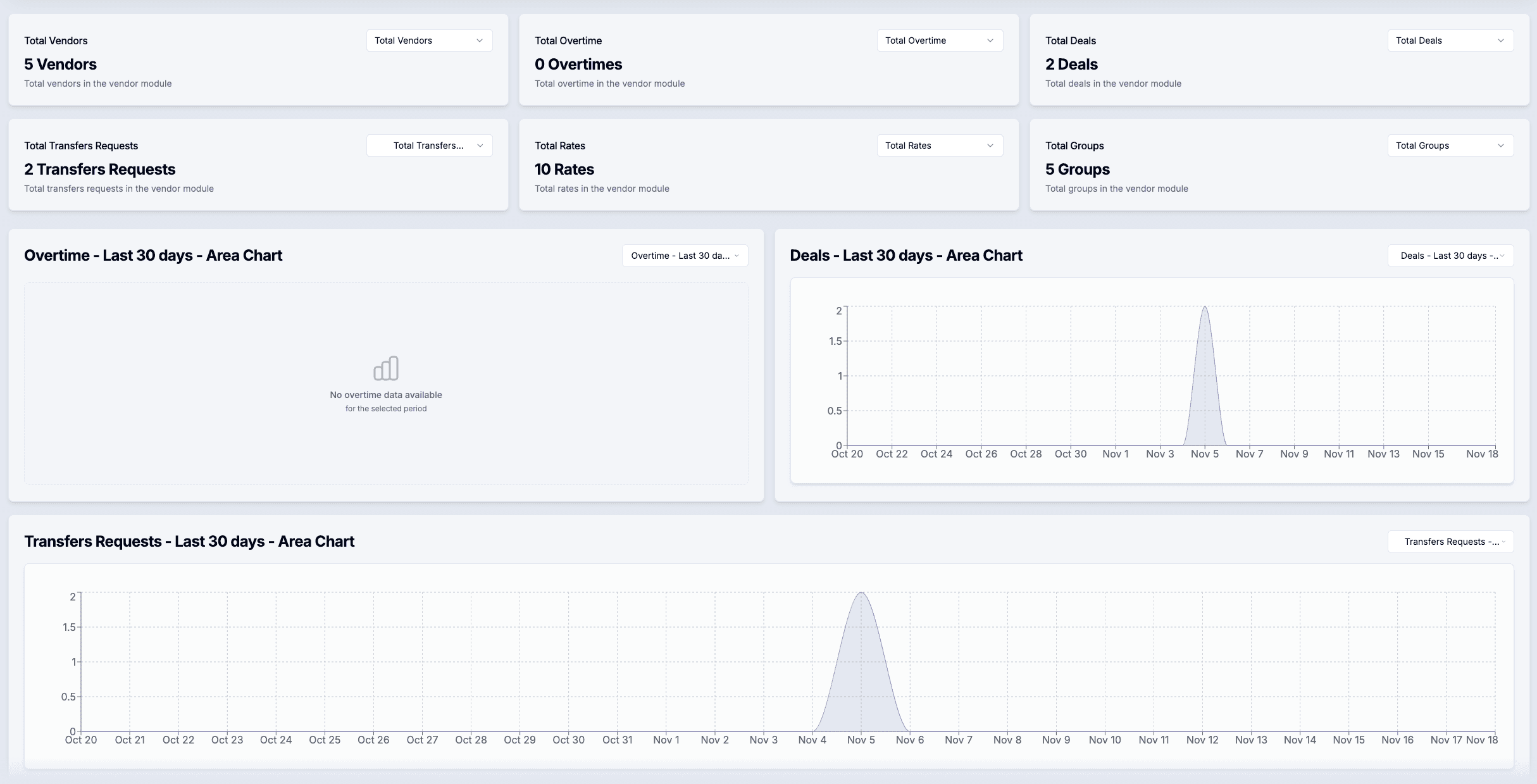
Task: Click the 0 Overtimes value
Action: pos(578,64)
